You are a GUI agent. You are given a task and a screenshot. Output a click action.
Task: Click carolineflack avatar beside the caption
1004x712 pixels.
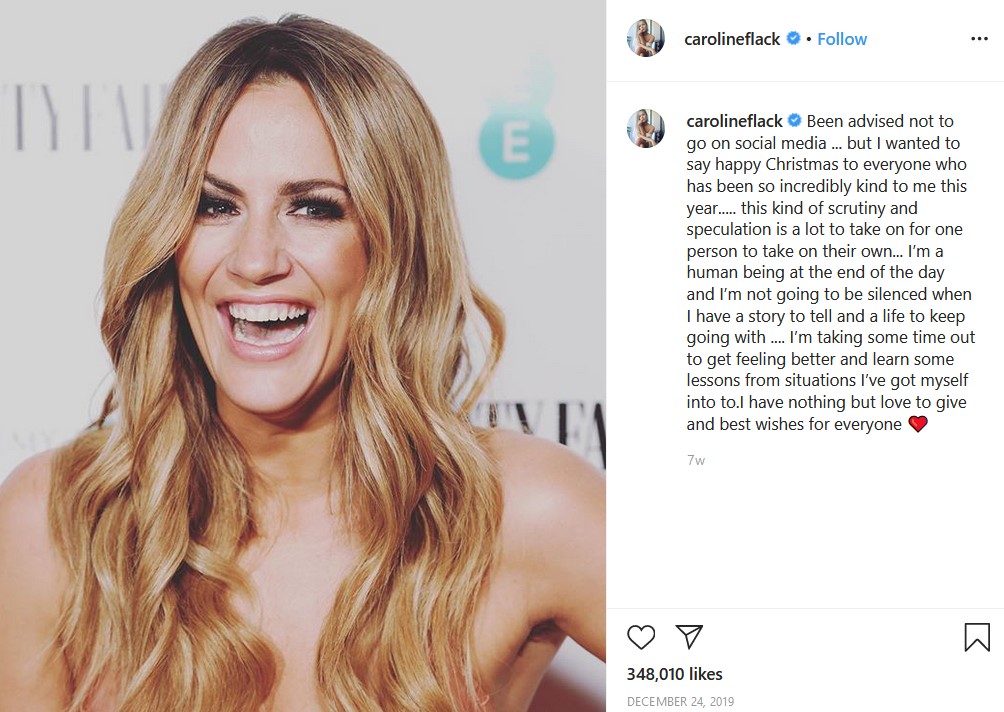(x=645, y=128)
